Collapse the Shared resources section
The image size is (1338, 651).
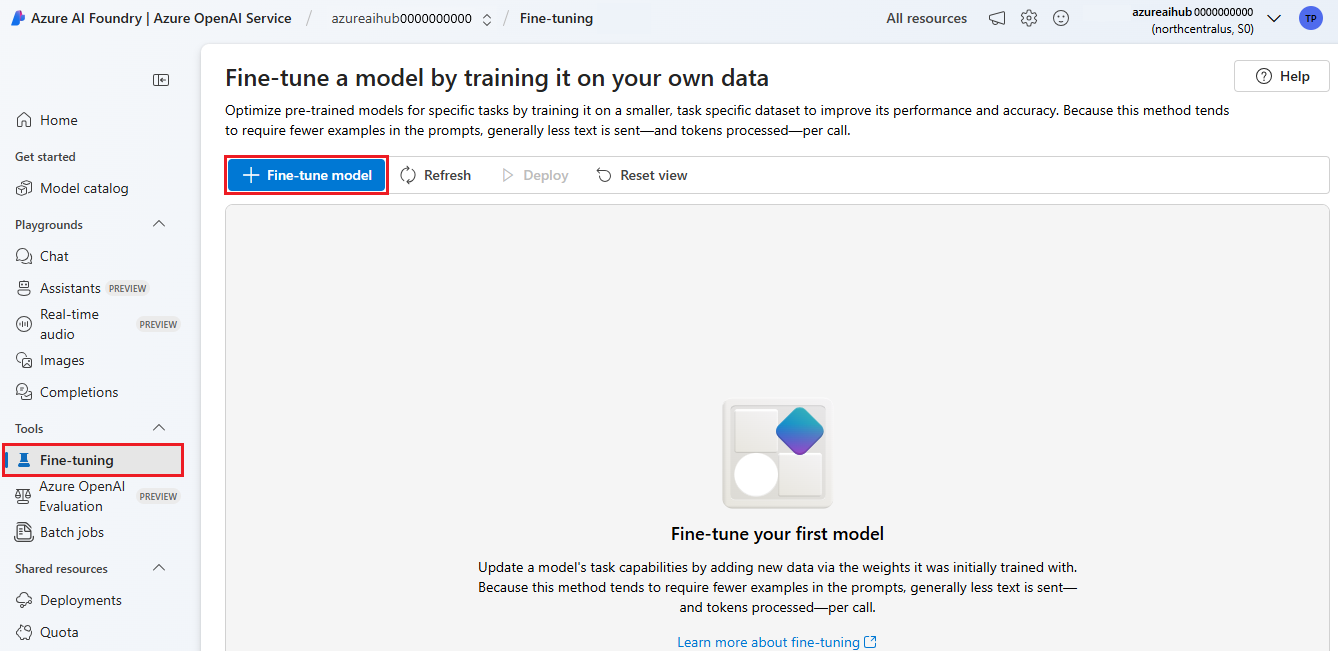pyautogui.click(x=158, y=568)
